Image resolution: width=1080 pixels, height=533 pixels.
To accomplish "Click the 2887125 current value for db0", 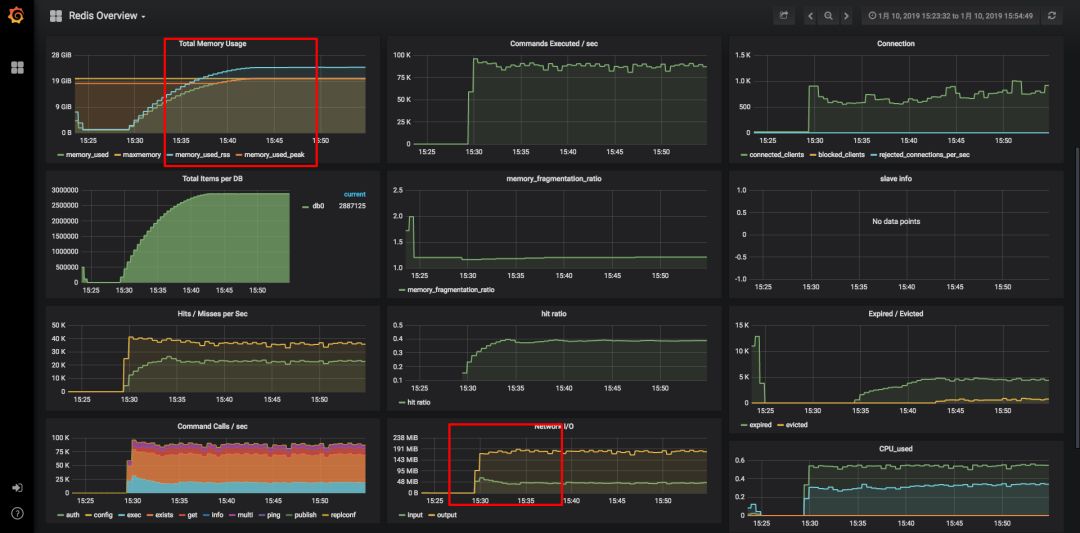I will tap(351, 206).
